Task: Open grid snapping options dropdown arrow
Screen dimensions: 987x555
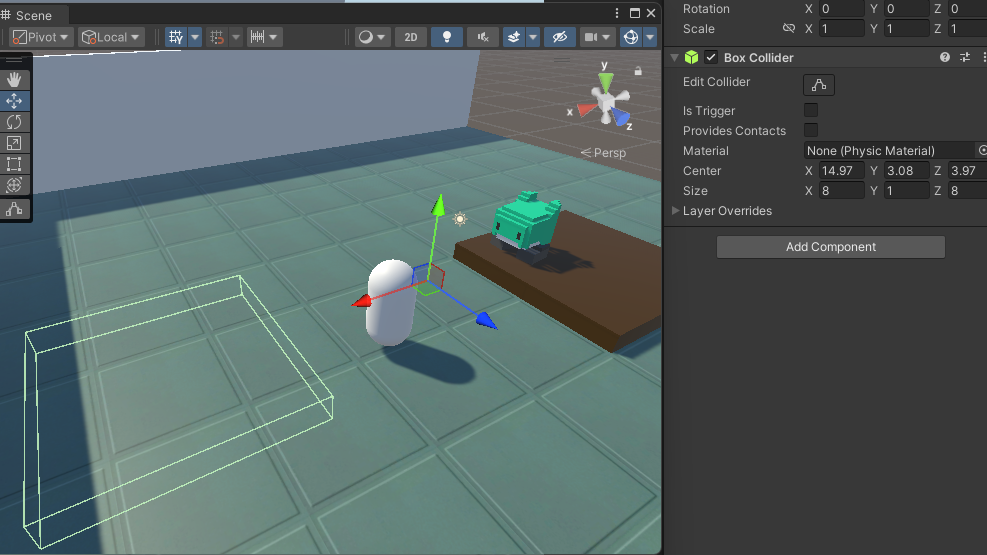Action: (235, 37)
